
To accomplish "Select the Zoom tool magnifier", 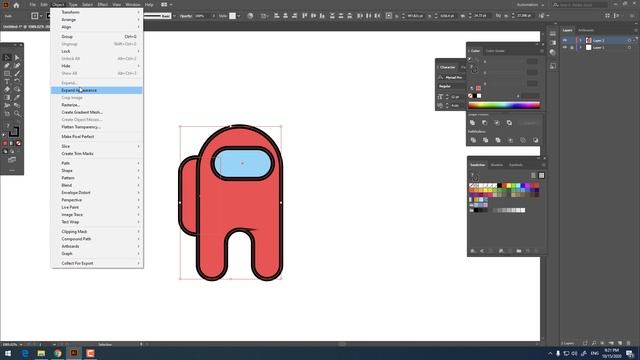I will coord(17,113).
